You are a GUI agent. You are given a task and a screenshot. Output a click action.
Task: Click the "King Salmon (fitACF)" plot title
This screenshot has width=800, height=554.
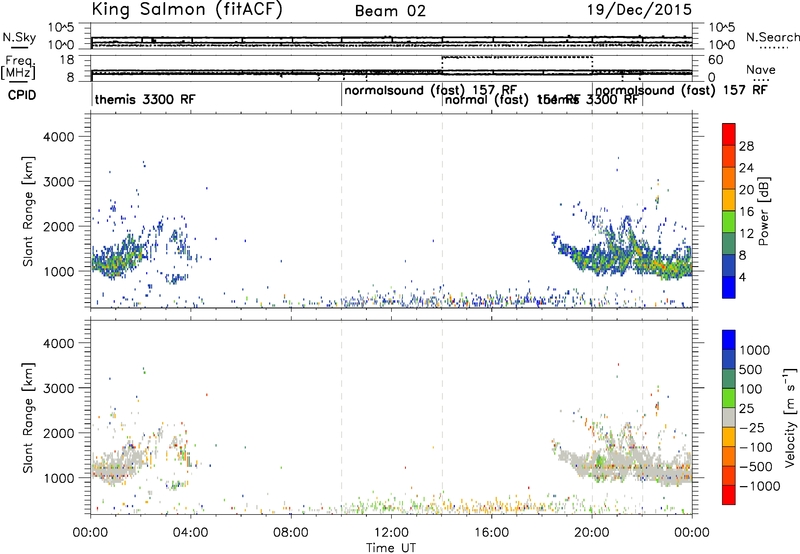186,9
